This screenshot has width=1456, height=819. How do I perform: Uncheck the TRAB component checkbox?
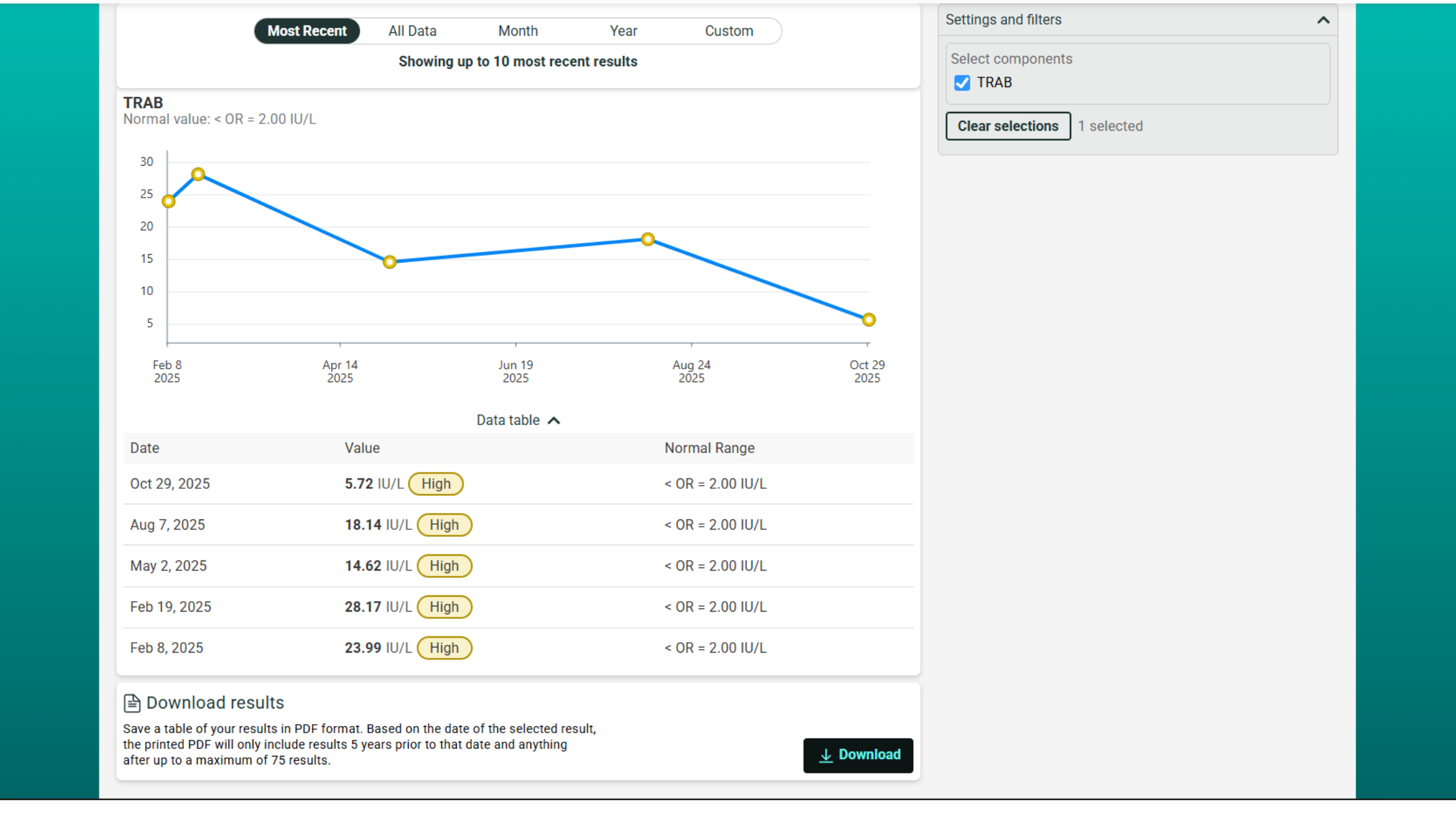pos(962,83)
